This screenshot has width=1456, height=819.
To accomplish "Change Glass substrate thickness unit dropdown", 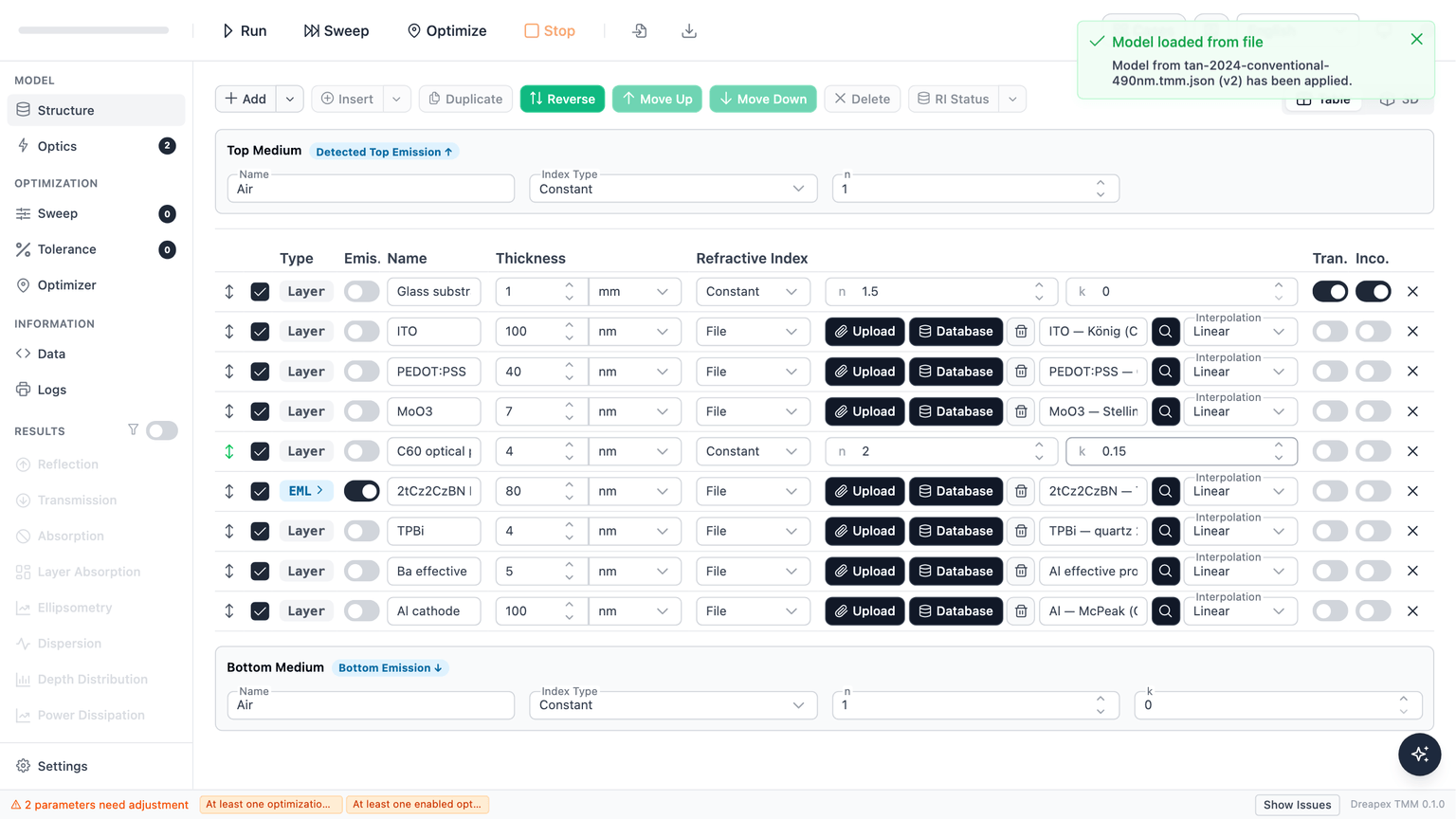I will pos(634,292).
